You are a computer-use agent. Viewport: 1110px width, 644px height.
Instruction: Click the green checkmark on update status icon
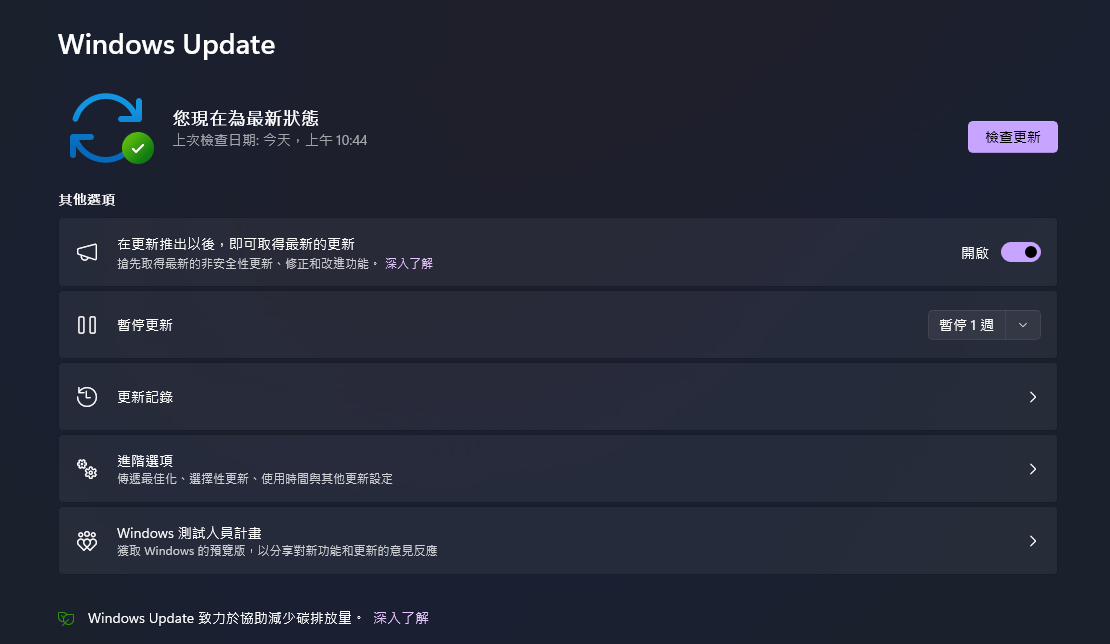(138, 148)
